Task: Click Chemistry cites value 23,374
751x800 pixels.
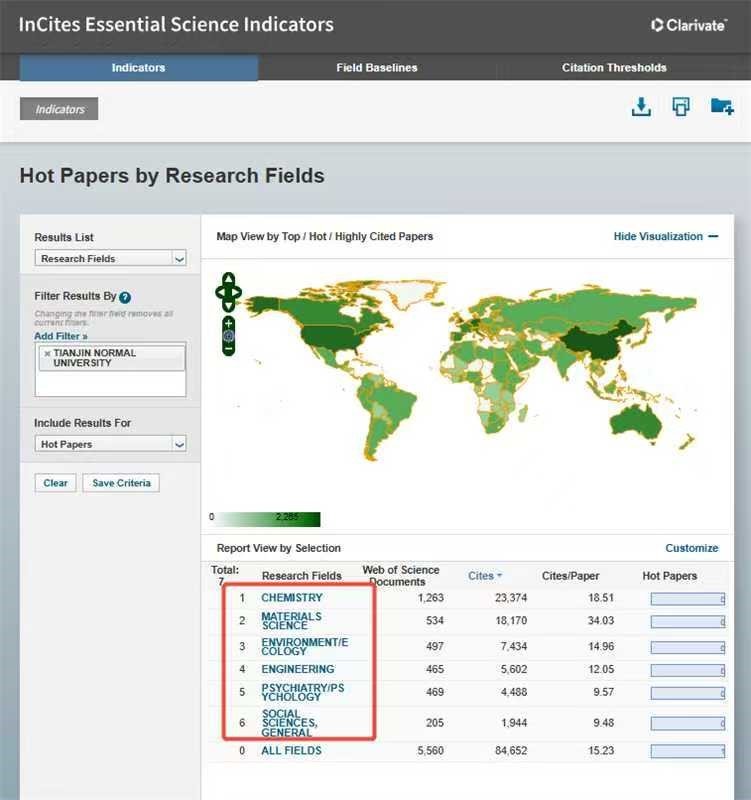Action: pyautogui.click(x=511, y=597)
